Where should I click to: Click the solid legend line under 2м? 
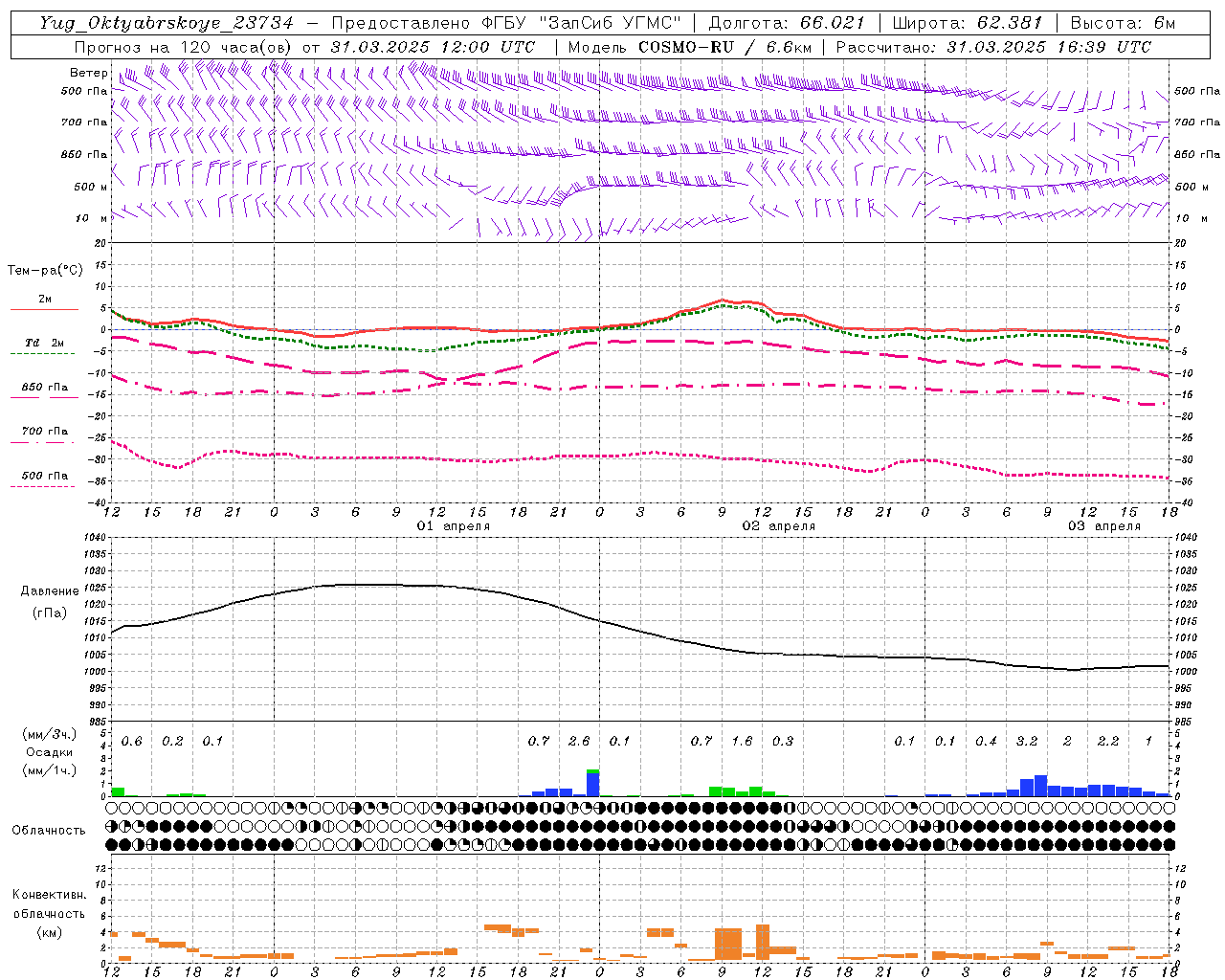pyautogui.click(x=45, y=310)
